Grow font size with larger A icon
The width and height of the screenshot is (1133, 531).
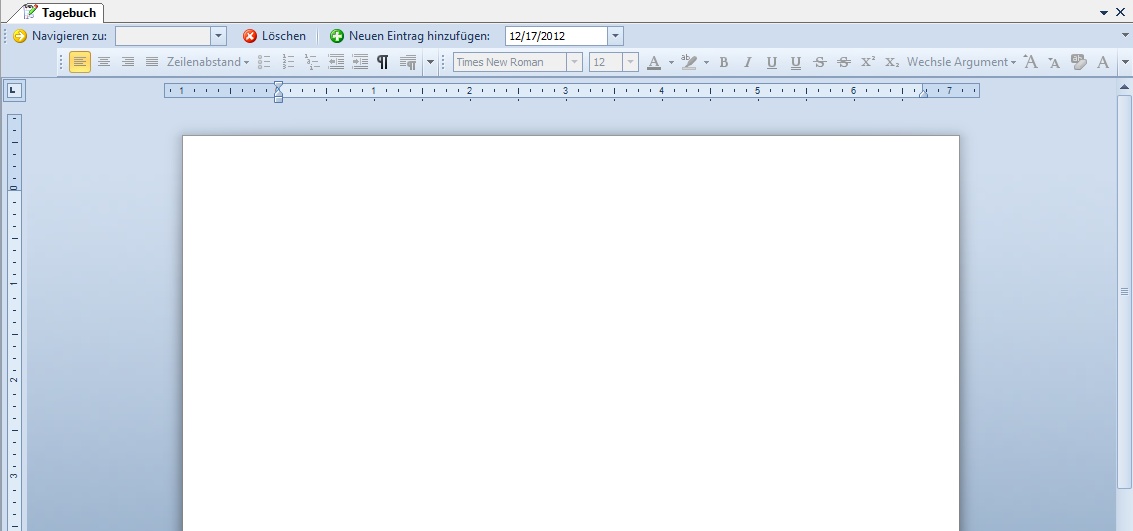point(1031,62)
